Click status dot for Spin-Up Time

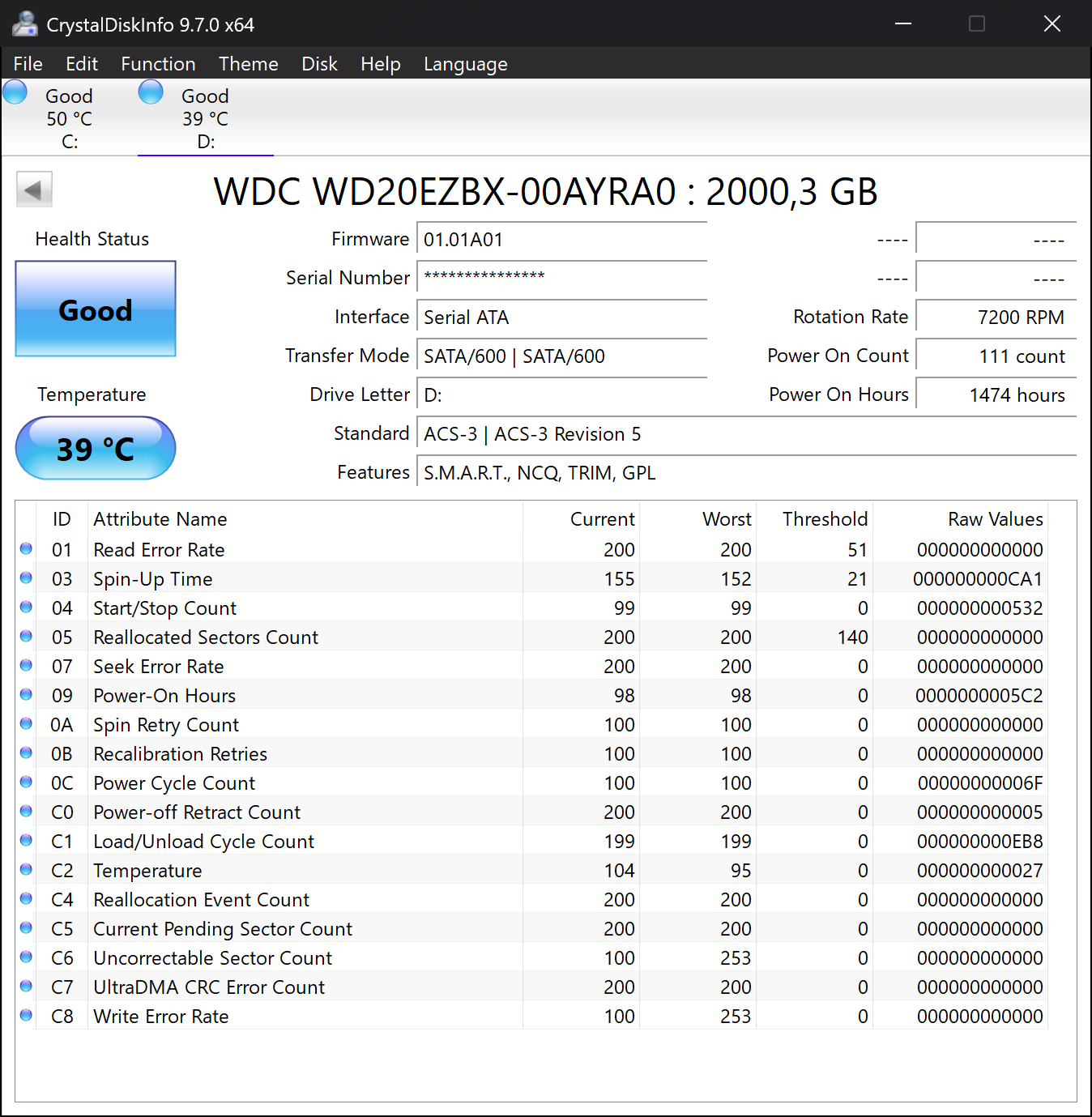click(26, 578)
